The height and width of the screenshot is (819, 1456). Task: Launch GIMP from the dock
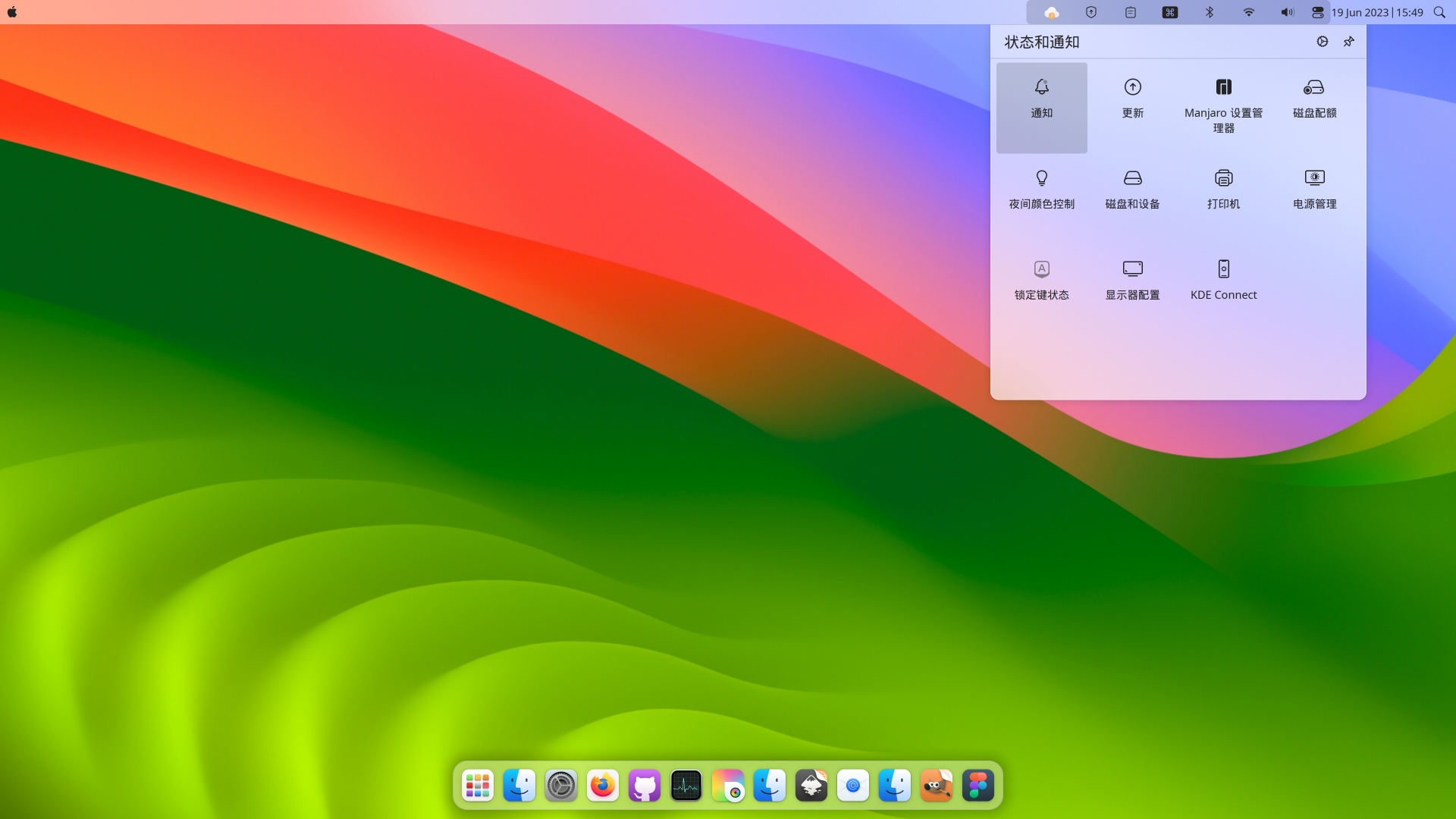[937, 786]
